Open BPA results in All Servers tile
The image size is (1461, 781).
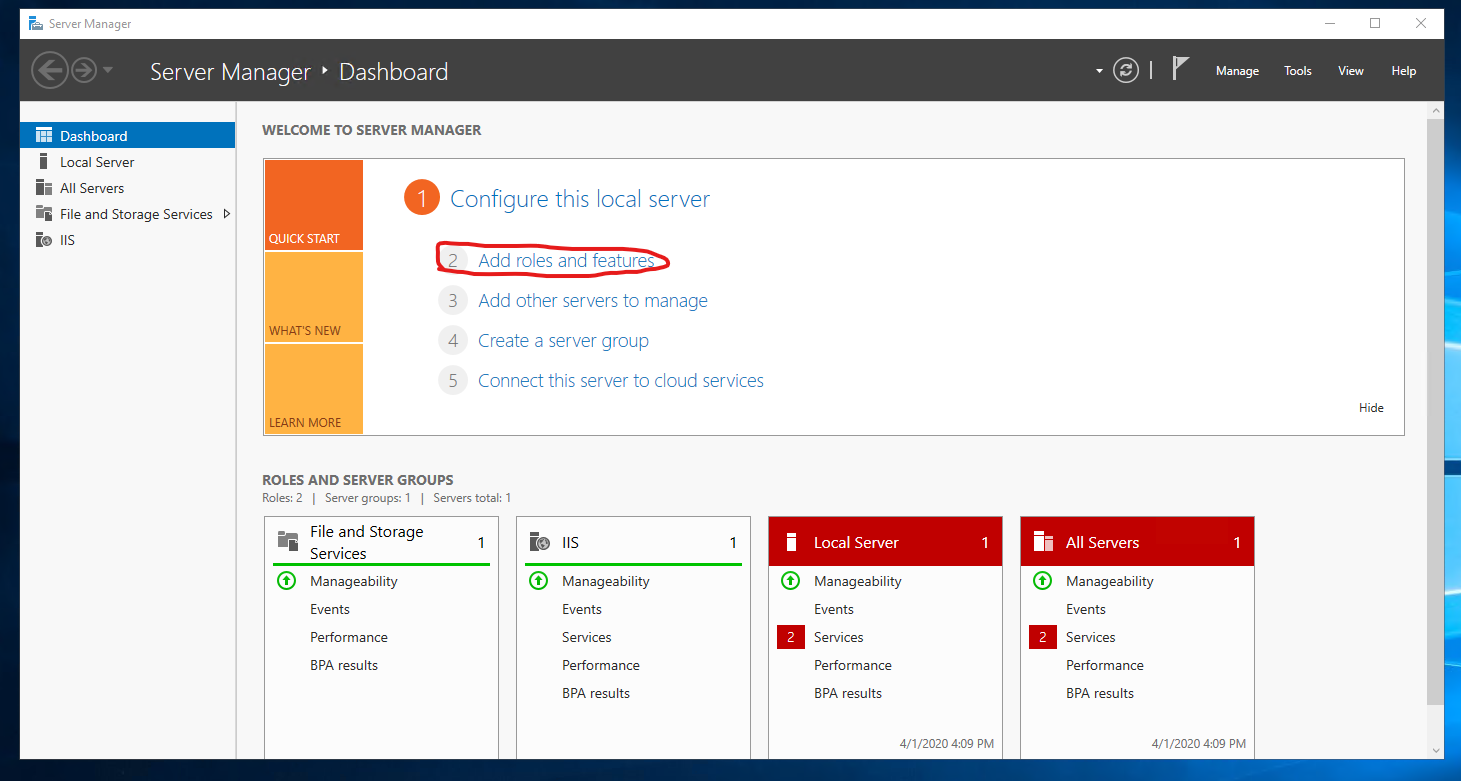tap(1100, 693)
